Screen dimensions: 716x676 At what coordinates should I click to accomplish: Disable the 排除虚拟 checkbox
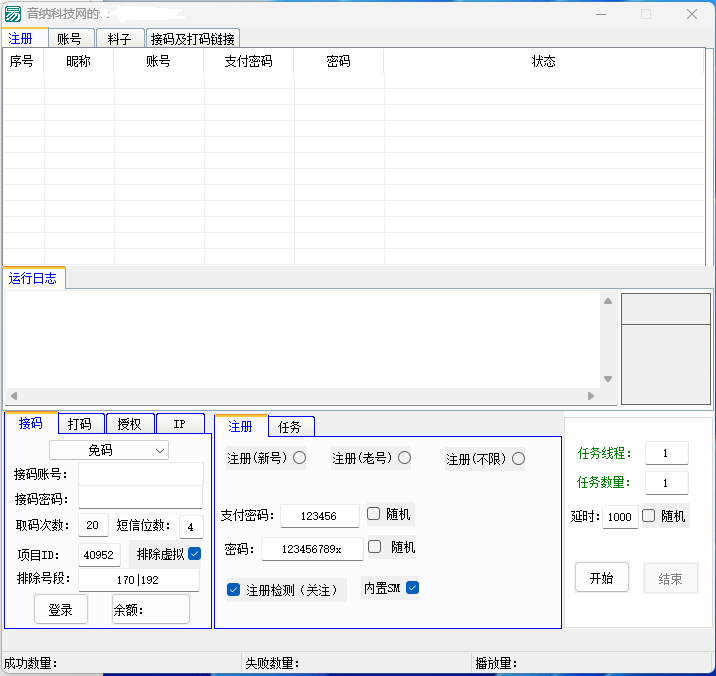[195, 553]
